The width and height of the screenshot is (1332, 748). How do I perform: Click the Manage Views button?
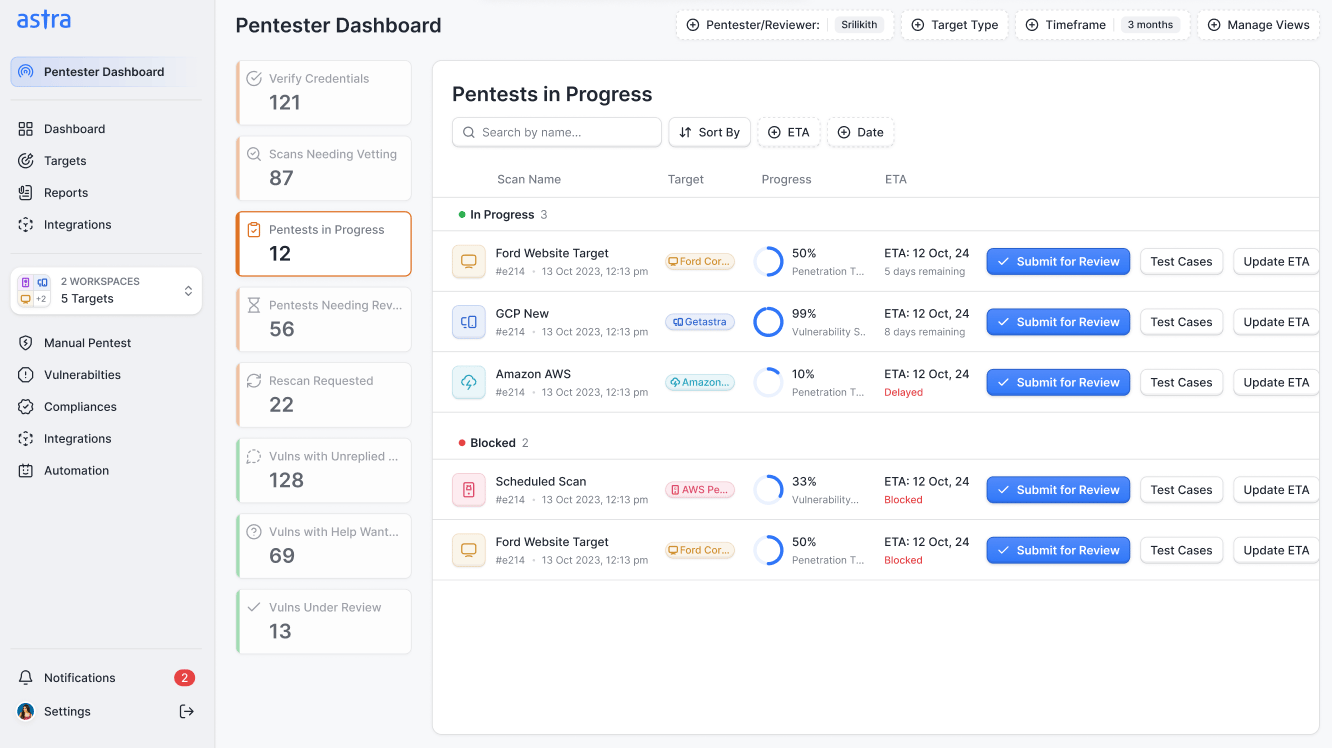click(x=1258, y=25)
